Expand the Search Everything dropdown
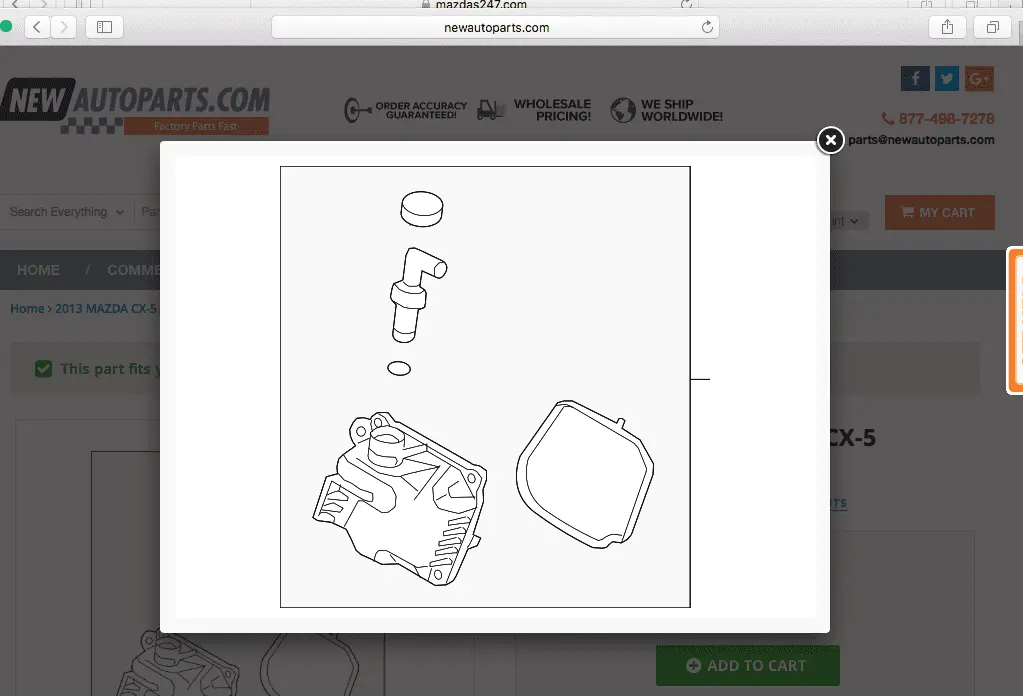 pos(67,212)
